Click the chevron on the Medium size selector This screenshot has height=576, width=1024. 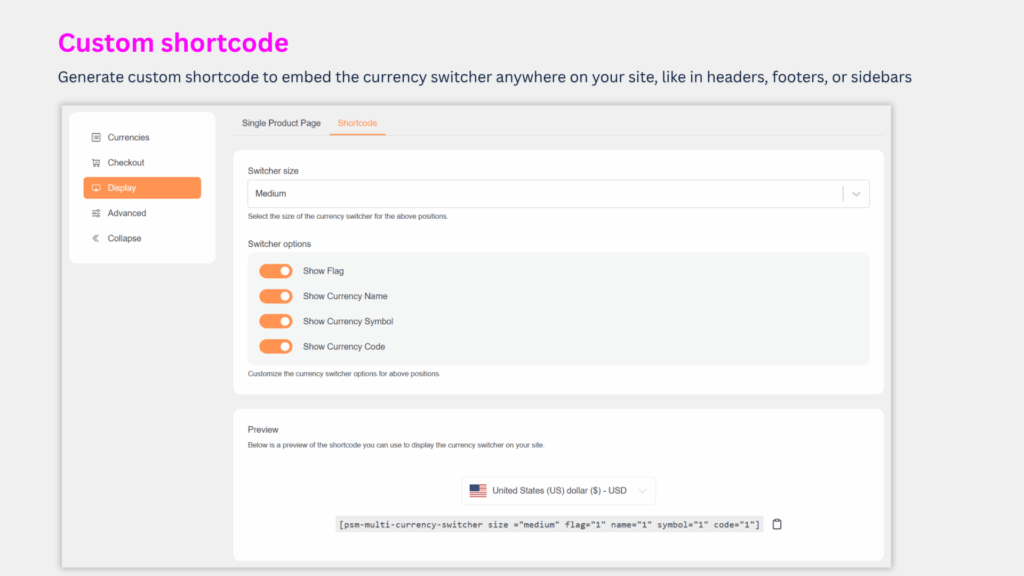(x=855, y=193)
